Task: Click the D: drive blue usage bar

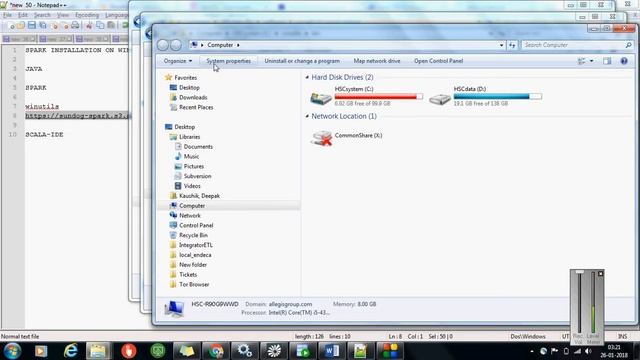Action: 498,97
